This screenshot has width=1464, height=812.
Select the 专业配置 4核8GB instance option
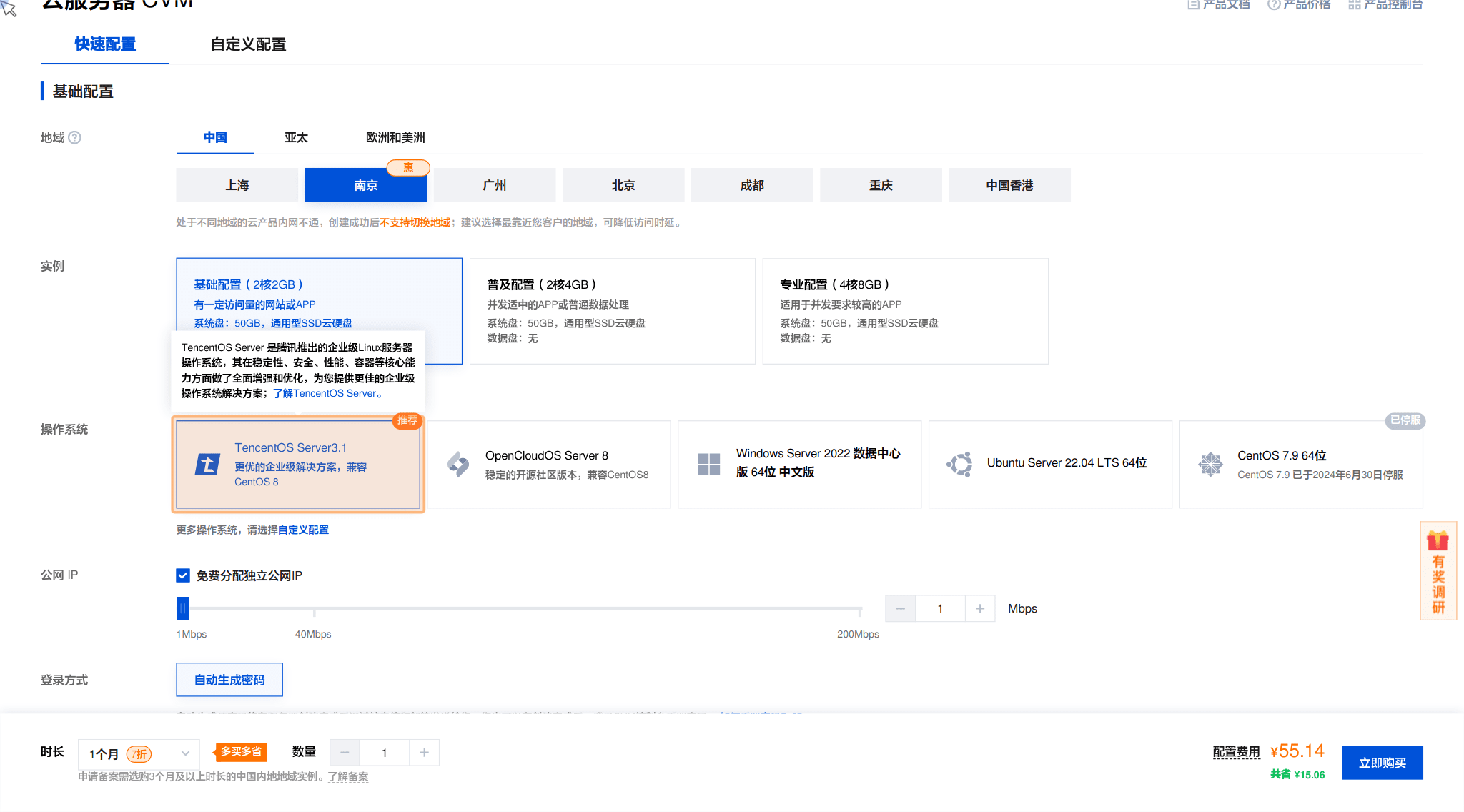pos(905,311)
